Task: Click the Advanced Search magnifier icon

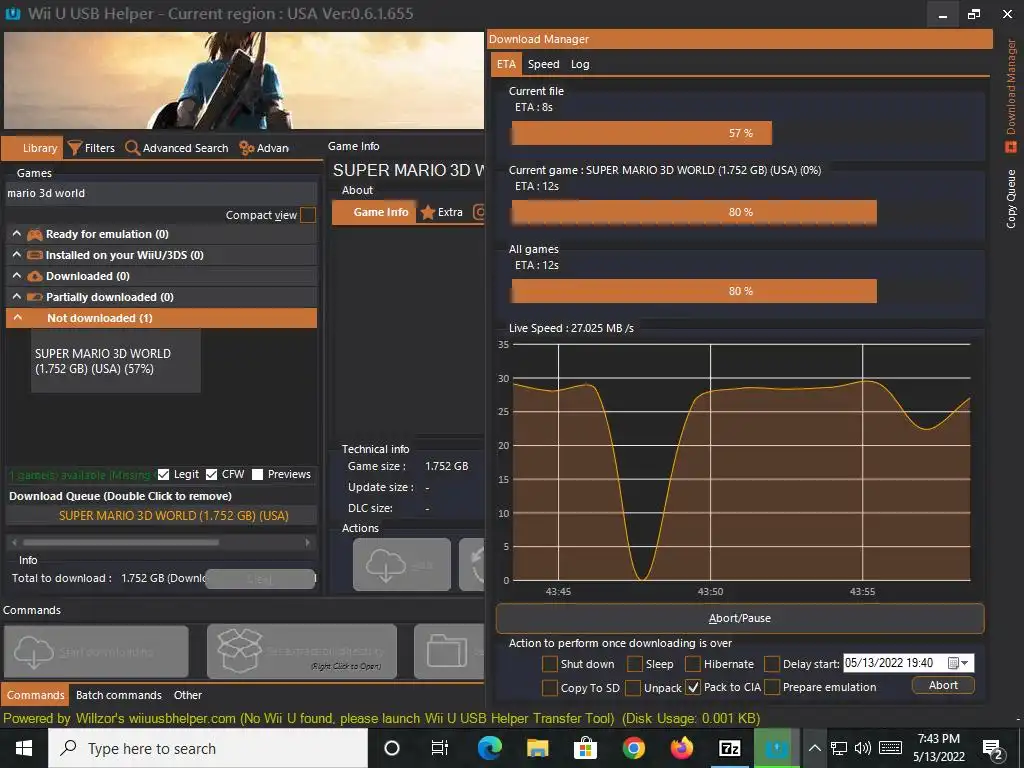Action: coord(133,148)
